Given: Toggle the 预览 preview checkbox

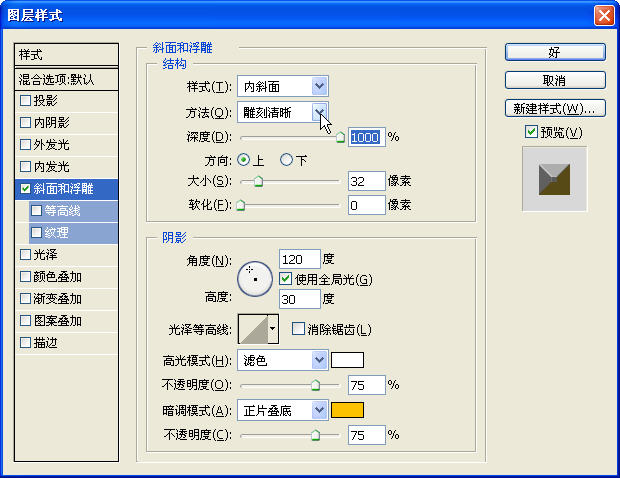Looking at the screenshot, I should (531, 132).
